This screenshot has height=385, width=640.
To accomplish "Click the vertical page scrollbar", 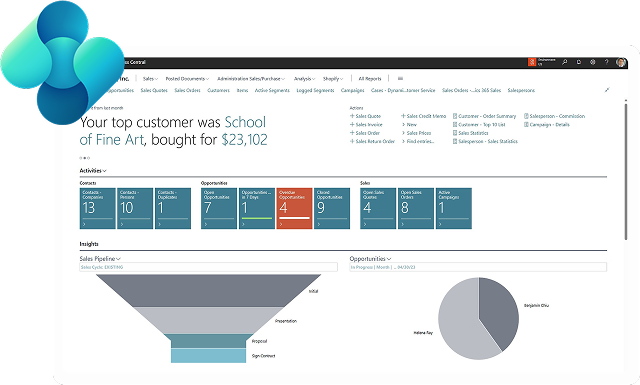I will pos(626,171).
